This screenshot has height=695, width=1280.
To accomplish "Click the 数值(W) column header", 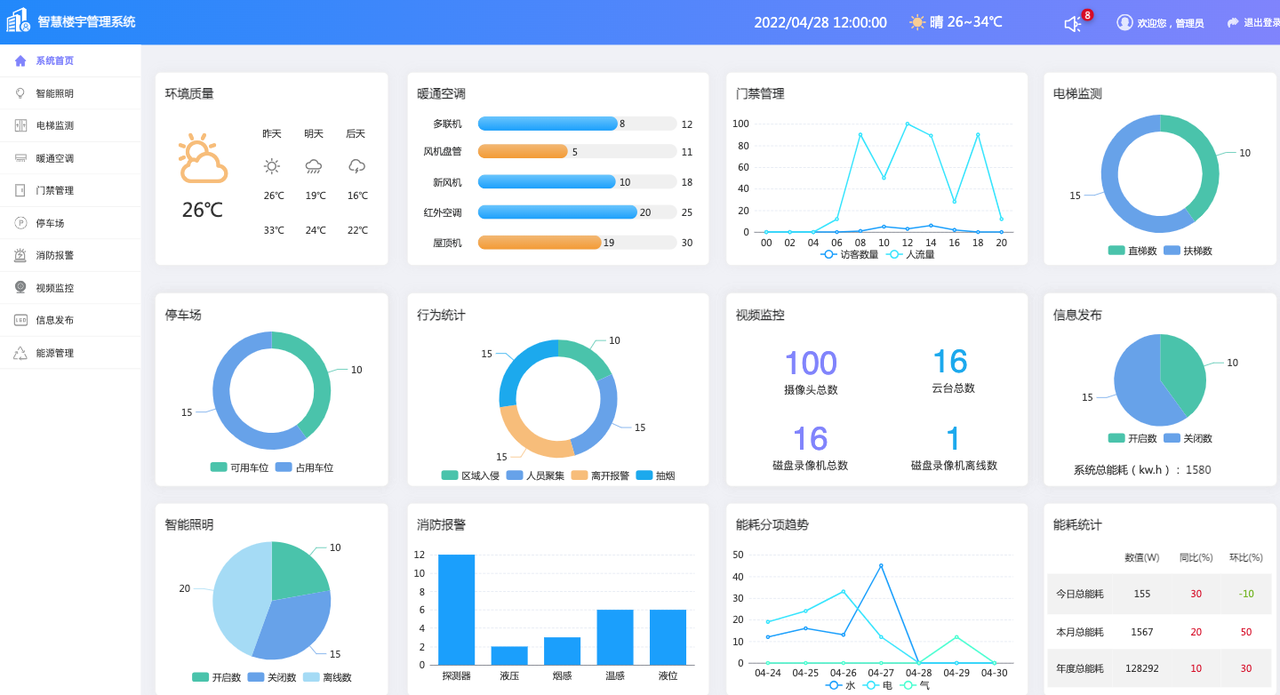I will point(1142,558).
